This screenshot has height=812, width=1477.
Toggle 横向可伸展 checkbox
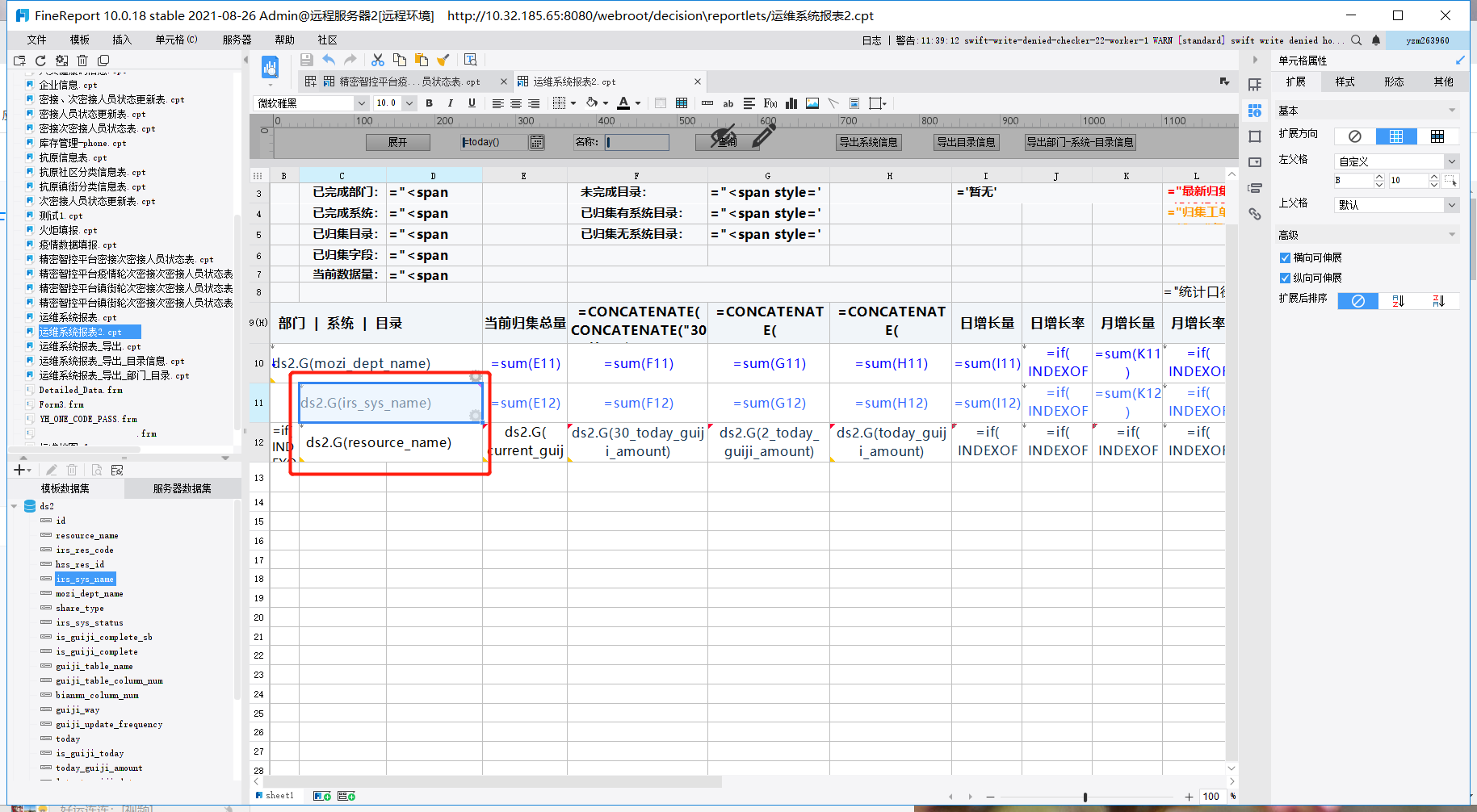coord(1285,257)
